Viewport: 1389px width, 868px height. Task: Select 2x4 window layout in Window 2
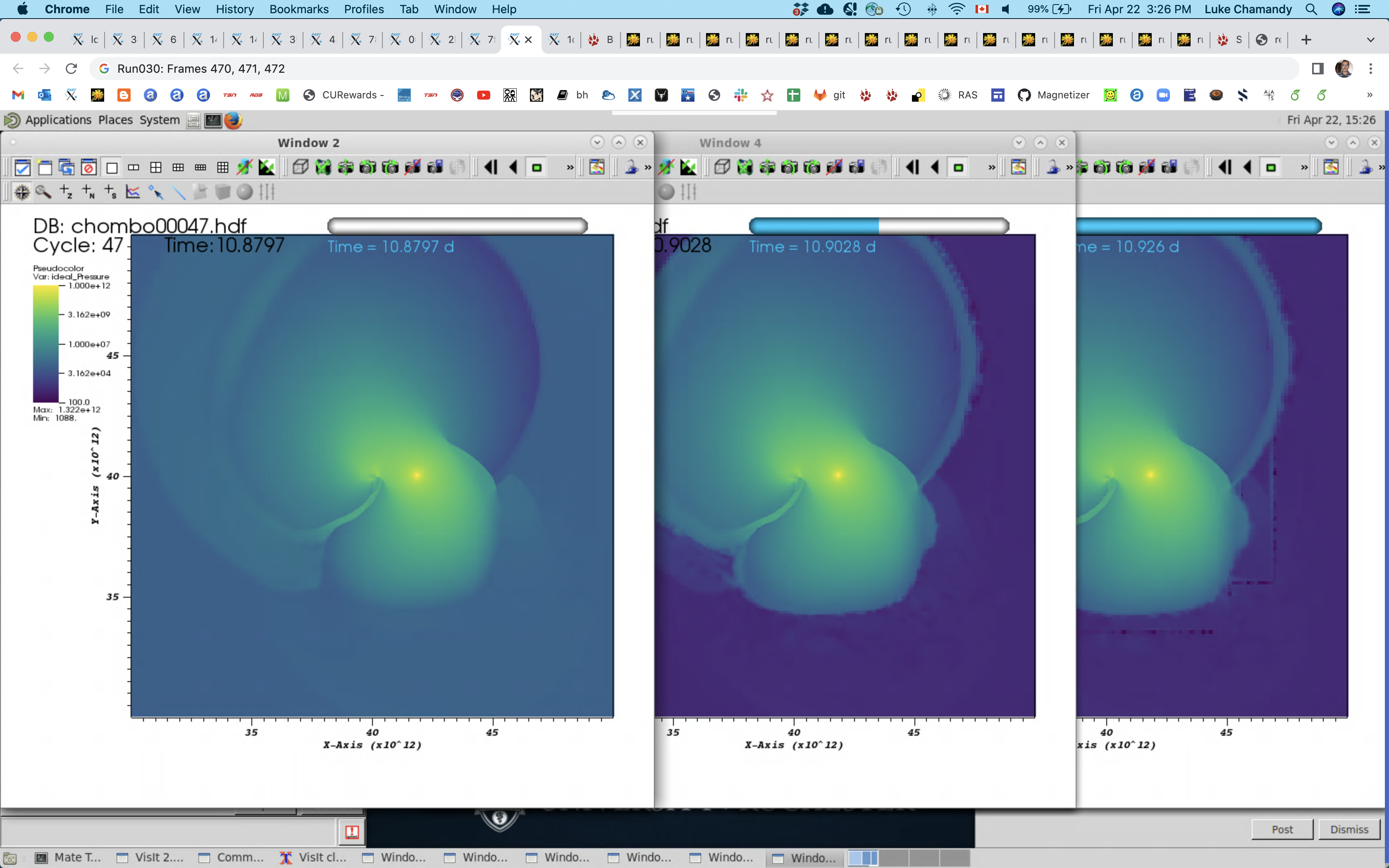point(200,168)
